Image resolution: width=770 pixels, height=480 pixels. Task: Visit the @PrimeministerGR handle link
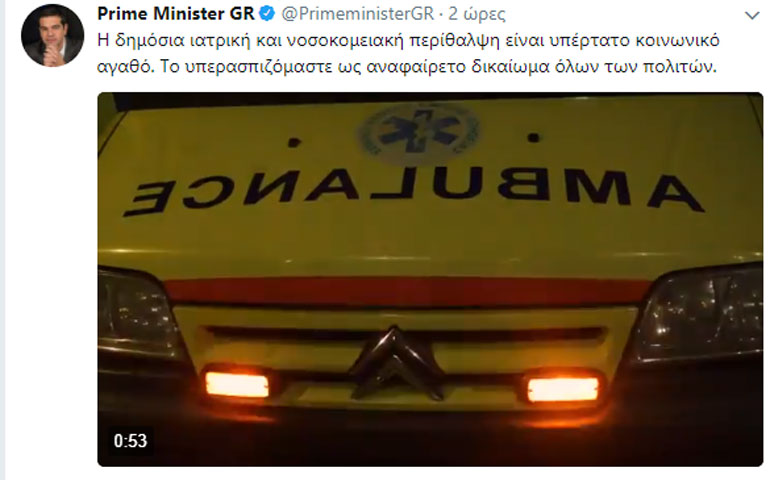click(x=358, y=14)
